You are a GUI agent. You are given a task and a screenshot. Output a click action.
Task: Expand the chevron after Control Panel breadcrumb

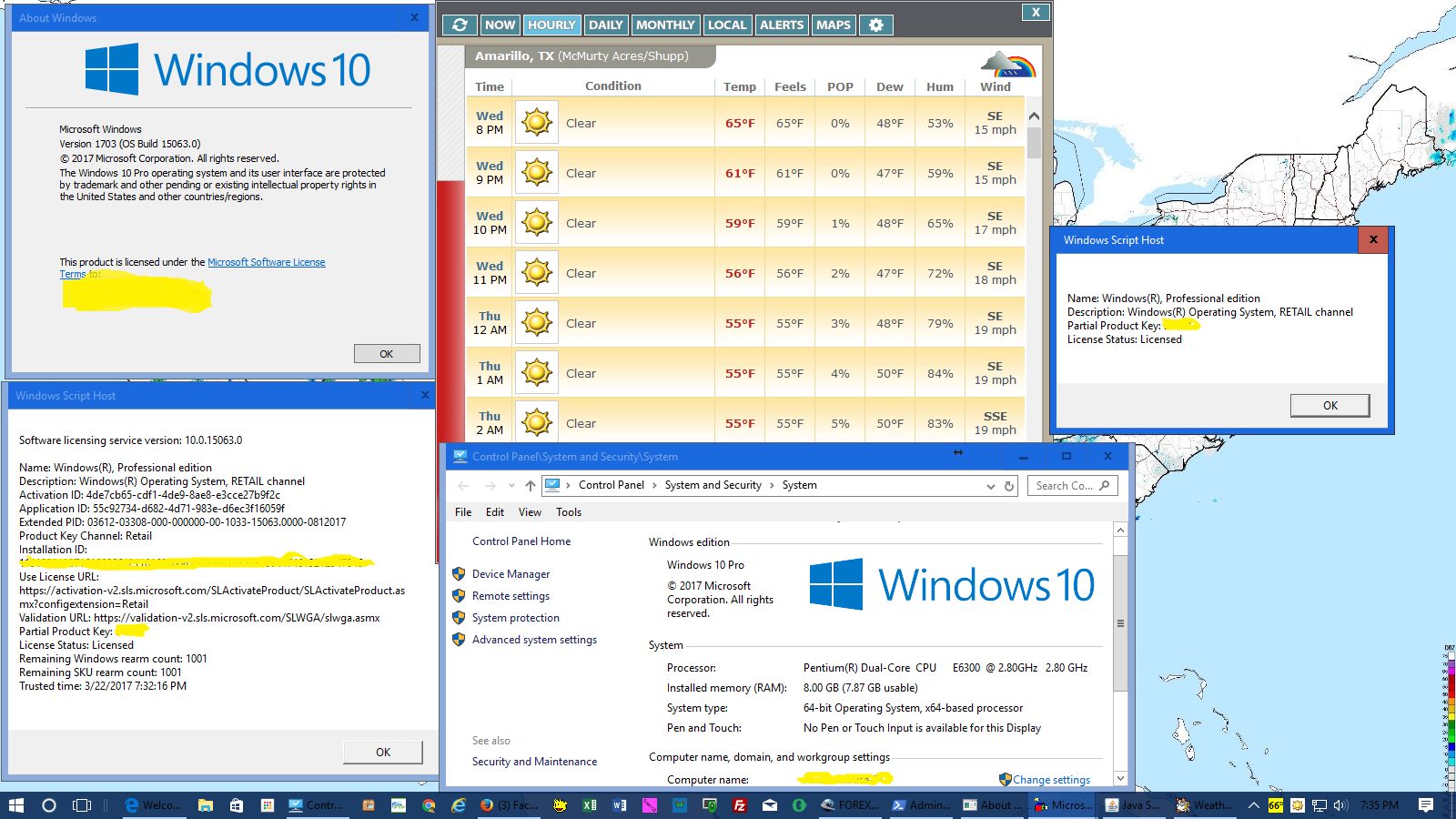pos(654,486)
